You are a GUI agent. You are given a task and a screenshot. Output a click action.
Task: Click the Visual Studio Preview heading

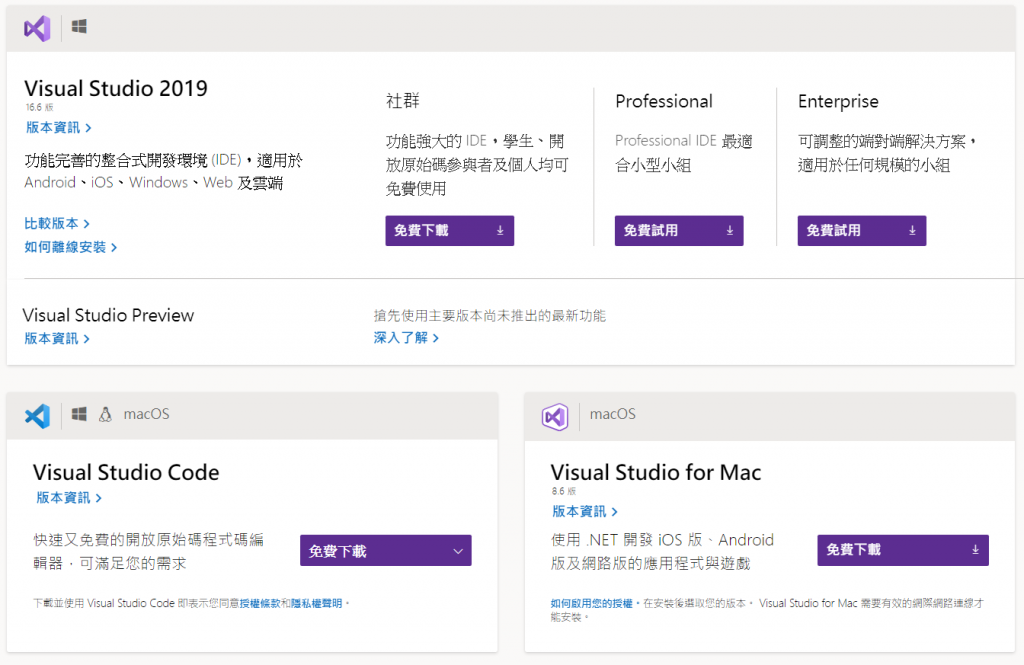tap(108, 316)
